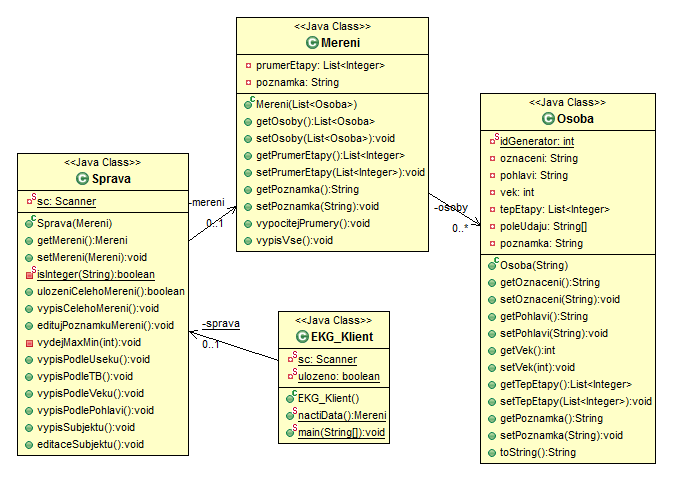Image resolution: width=673 pixels, height=480 pixels.
Task: Select method getPohlavi():String
Action: pos(544,316)
